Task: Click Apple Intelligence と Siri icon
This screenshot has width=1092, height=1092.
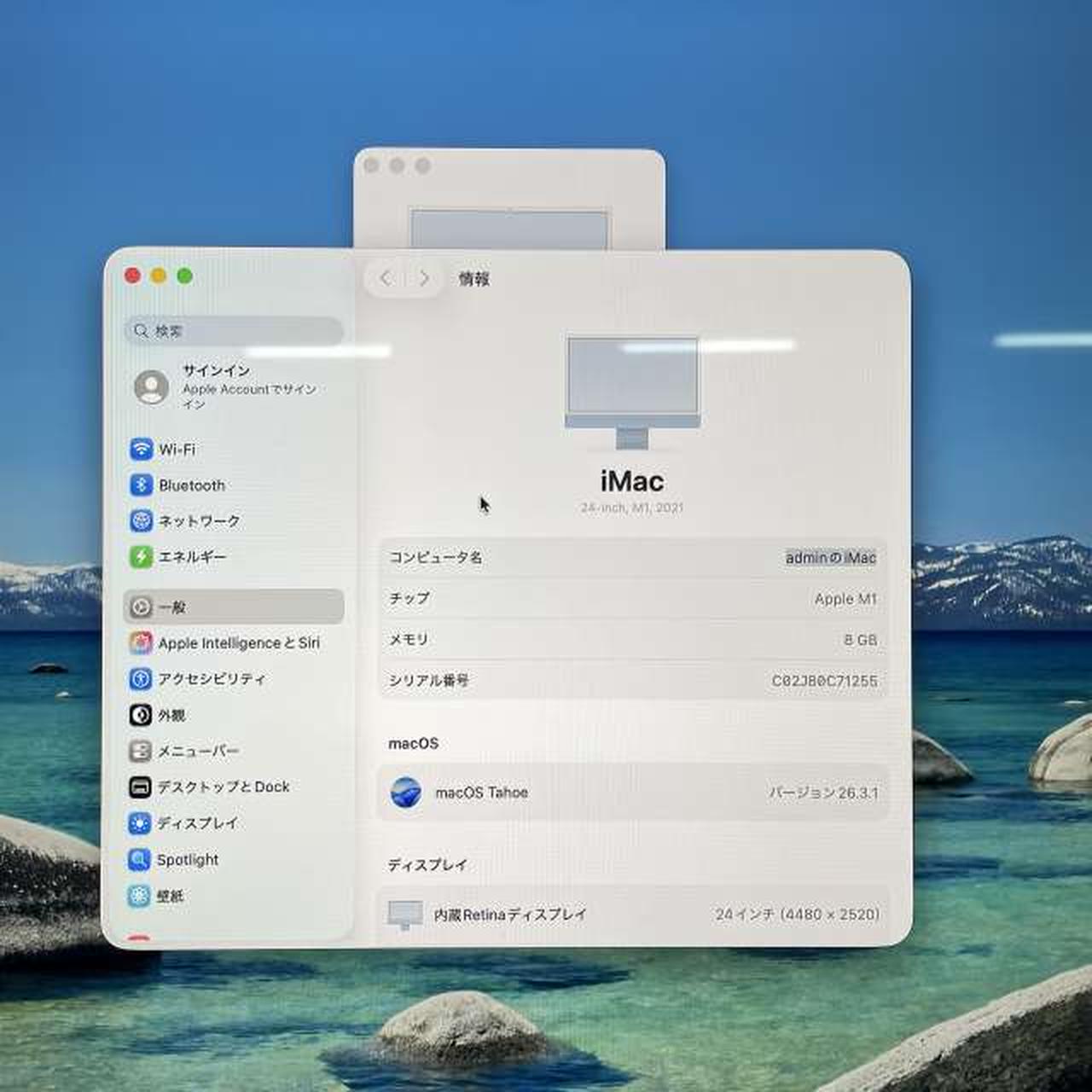Action: click(x=141, y=643)
